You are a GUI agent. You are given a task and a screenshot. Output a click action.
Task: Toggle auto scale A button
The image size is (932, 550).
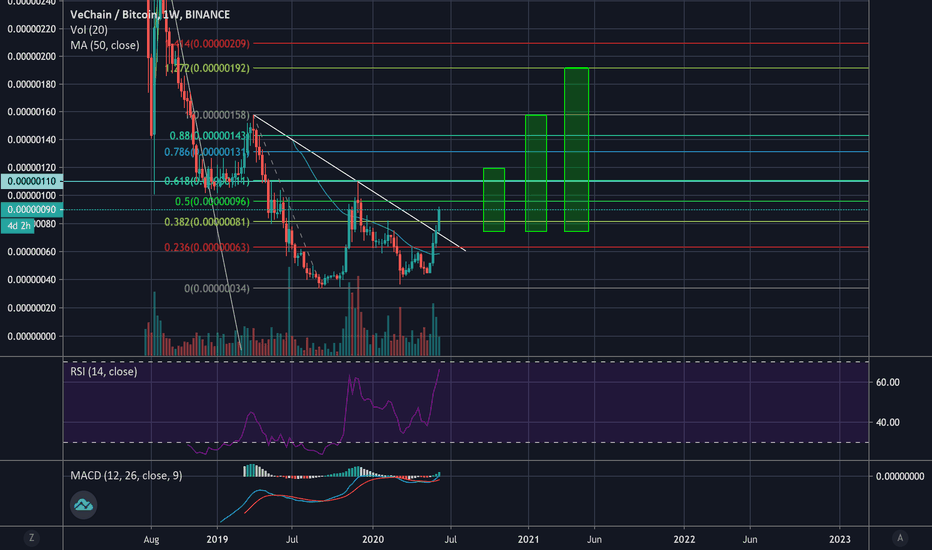(900, 539)
